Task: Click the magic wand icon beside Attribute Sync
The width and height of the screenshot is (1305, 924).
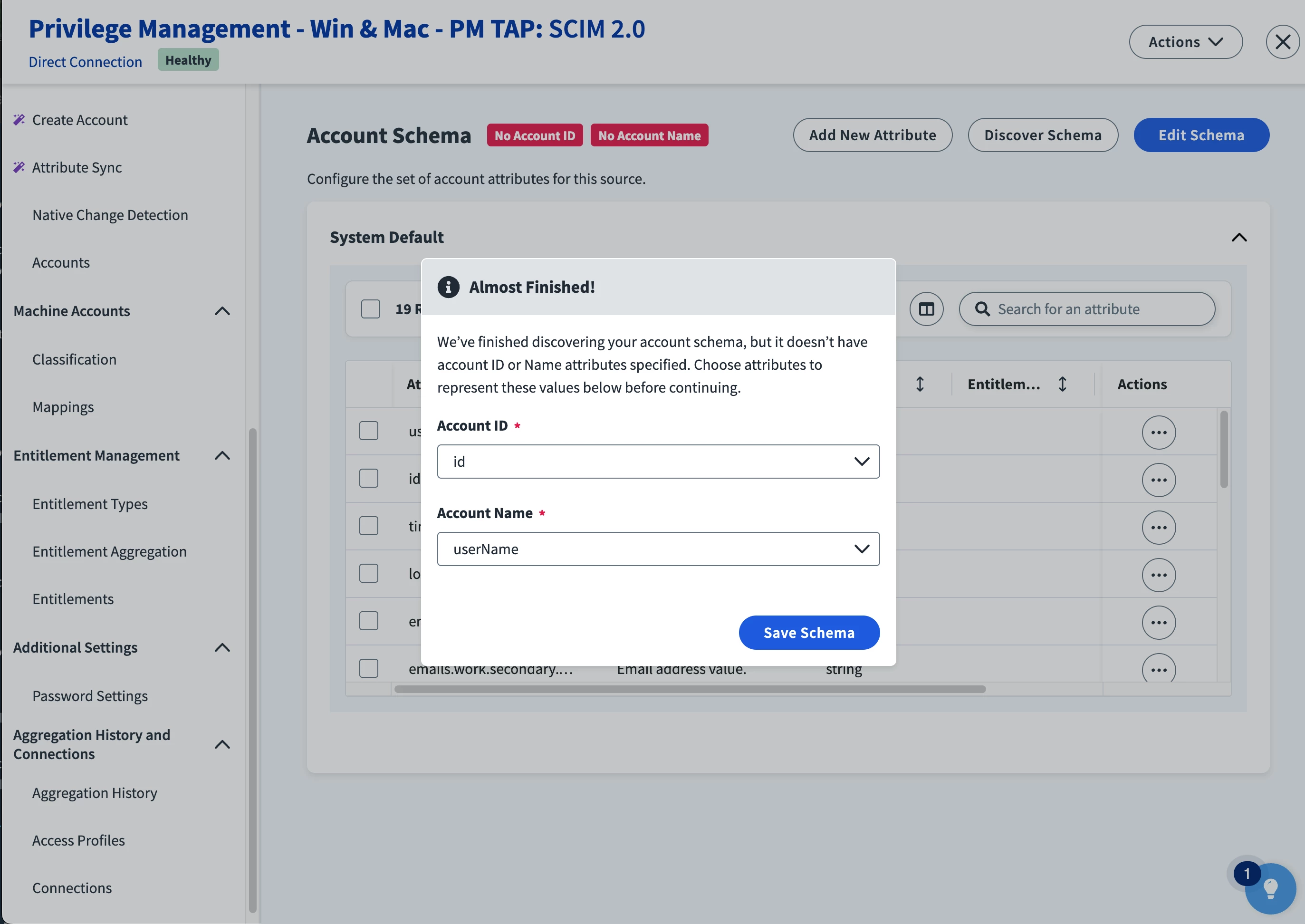Action: [19, 167]
